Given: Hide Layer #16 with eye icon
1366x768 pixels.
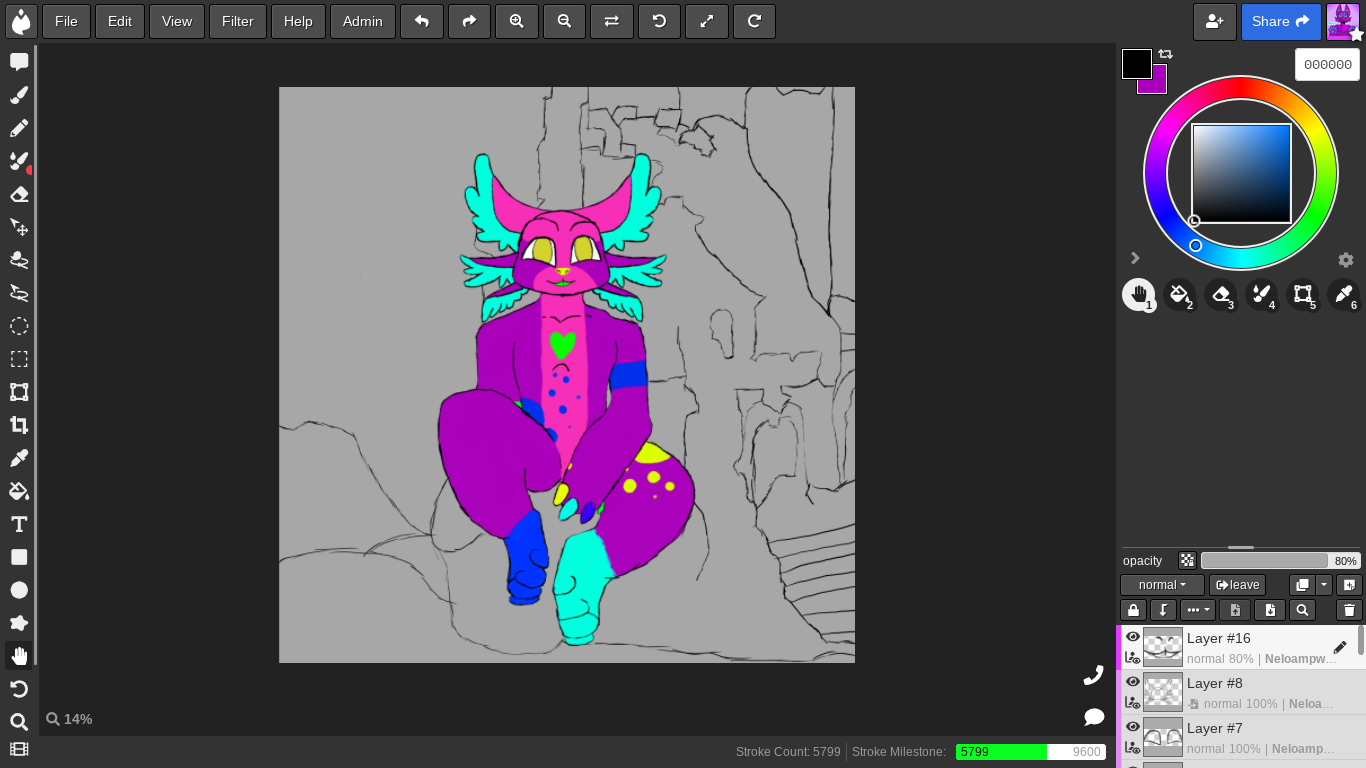Looking at the screenshot, I should [1133, 637].
